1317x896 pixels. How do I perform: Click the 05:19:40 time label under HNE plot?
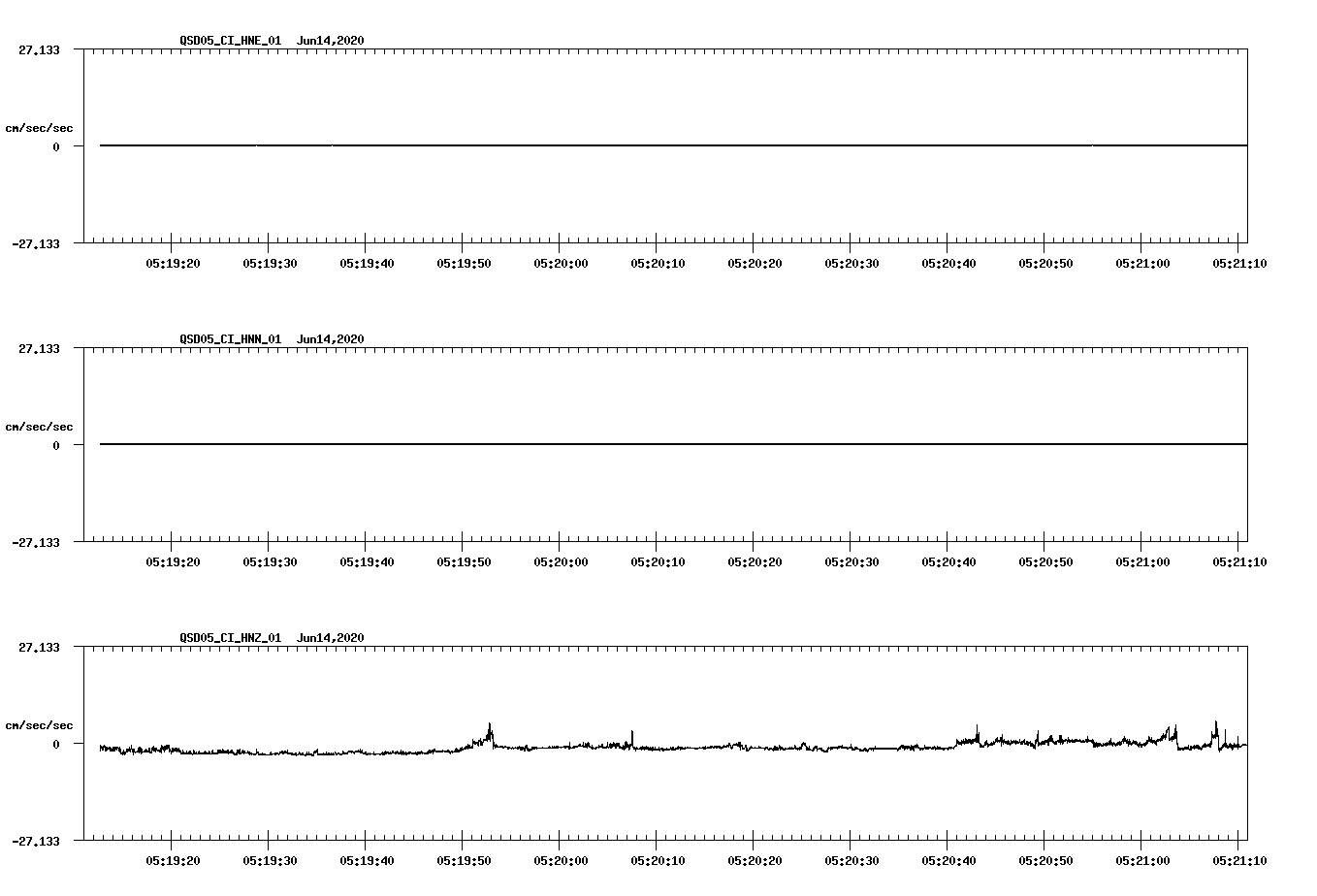tap(368, 263)
